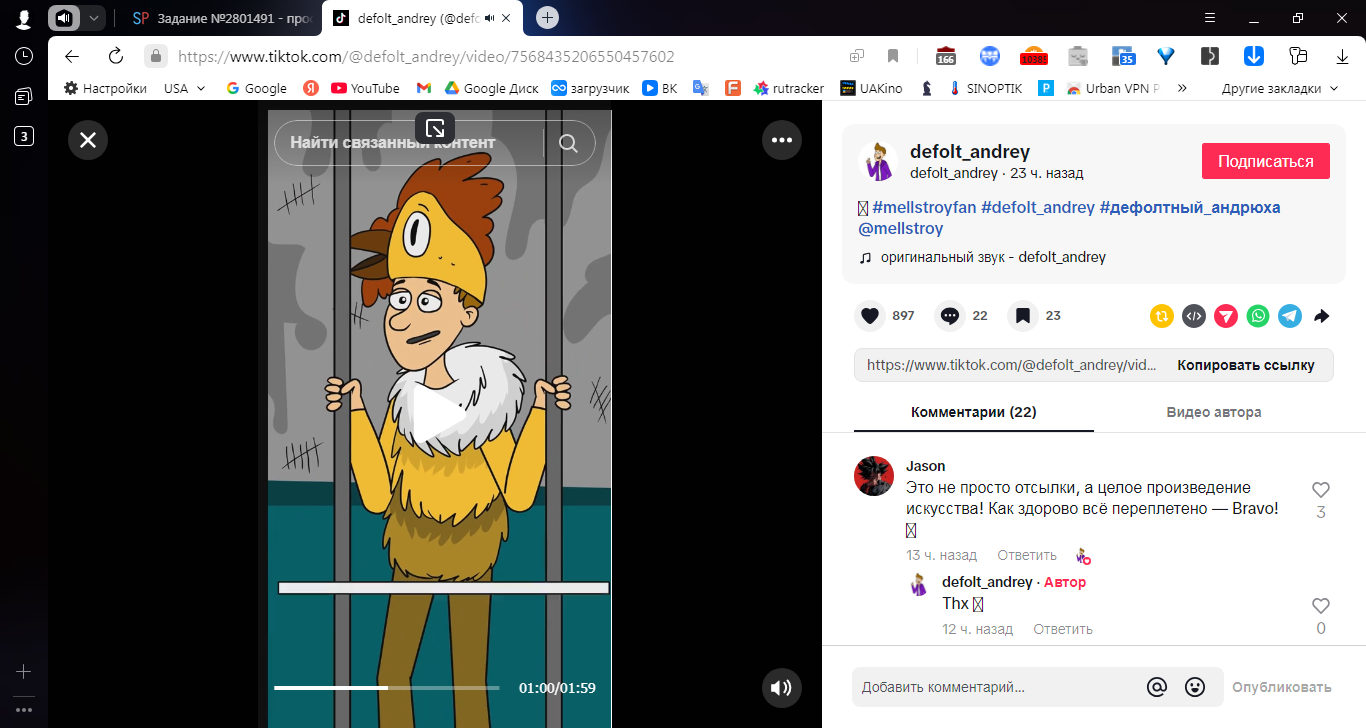Open the orange extension with badge 10385

[1033, 56]
